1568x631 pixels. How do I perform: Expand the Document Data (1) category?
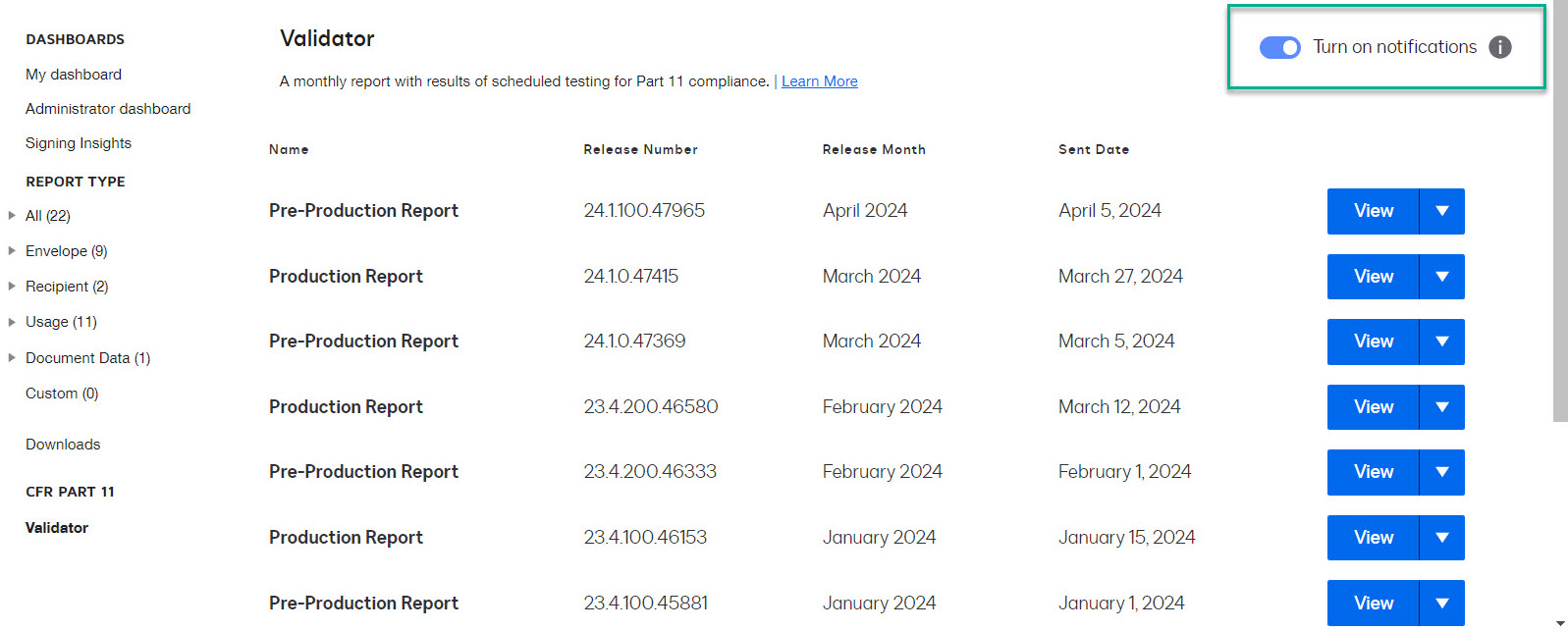(12, 358)
